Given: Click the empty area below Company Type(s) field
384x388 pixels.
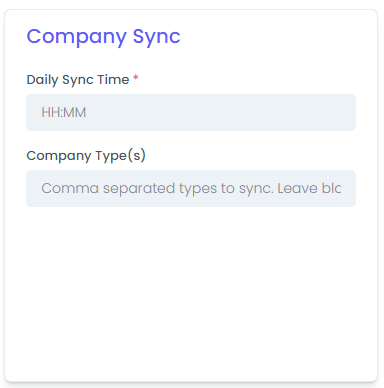Looking at the screenshot, I should tap(191, 293).
